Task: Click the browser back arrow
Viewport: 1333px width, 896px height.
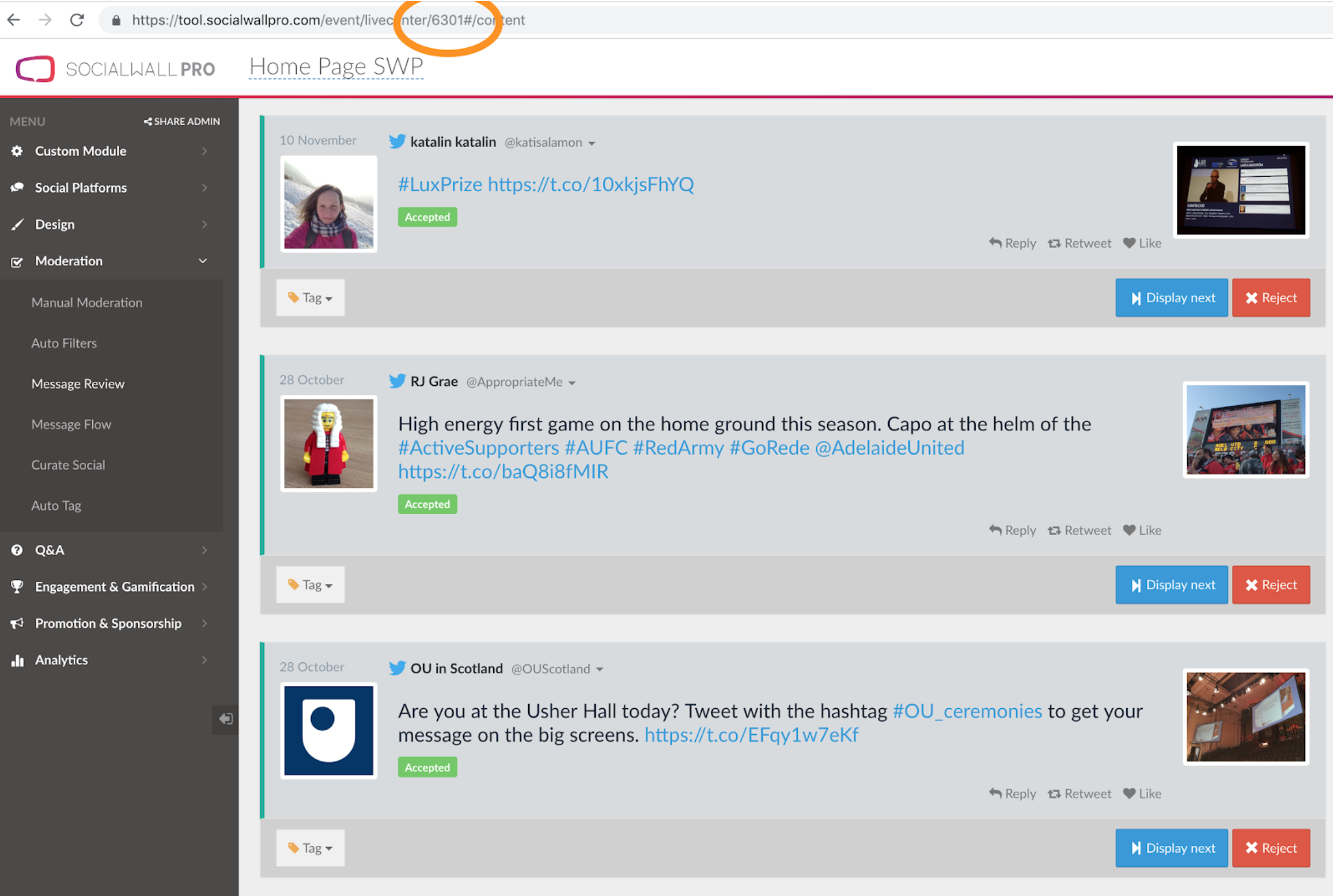Action: tap(14, 20)
